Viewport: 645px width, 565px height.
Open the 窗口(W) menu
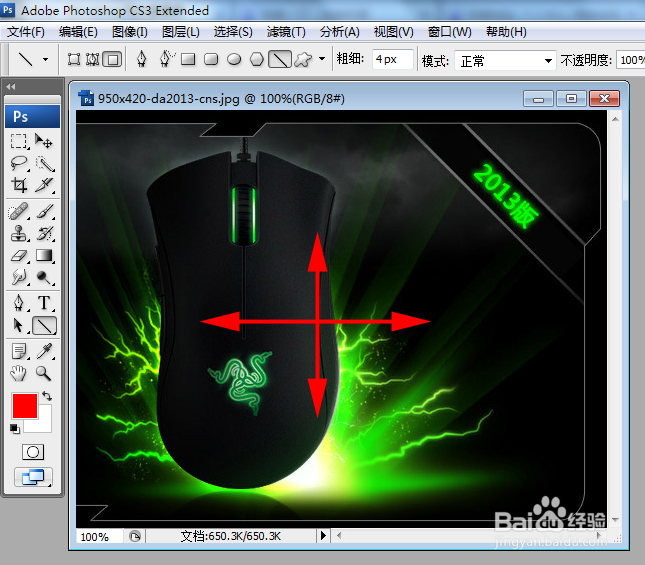click(449, 32)
